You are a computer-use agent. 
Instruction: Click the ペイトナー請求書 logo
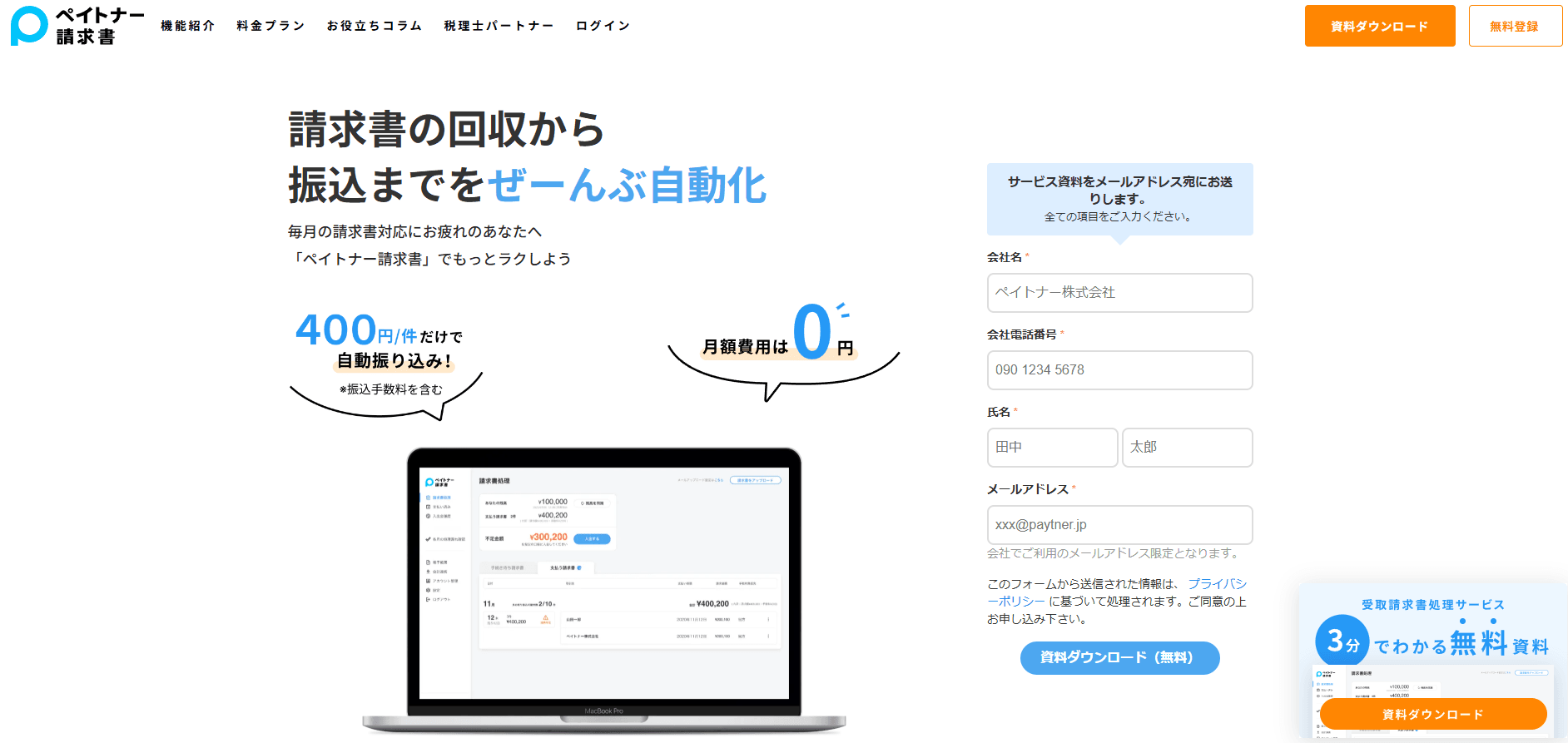77,26
